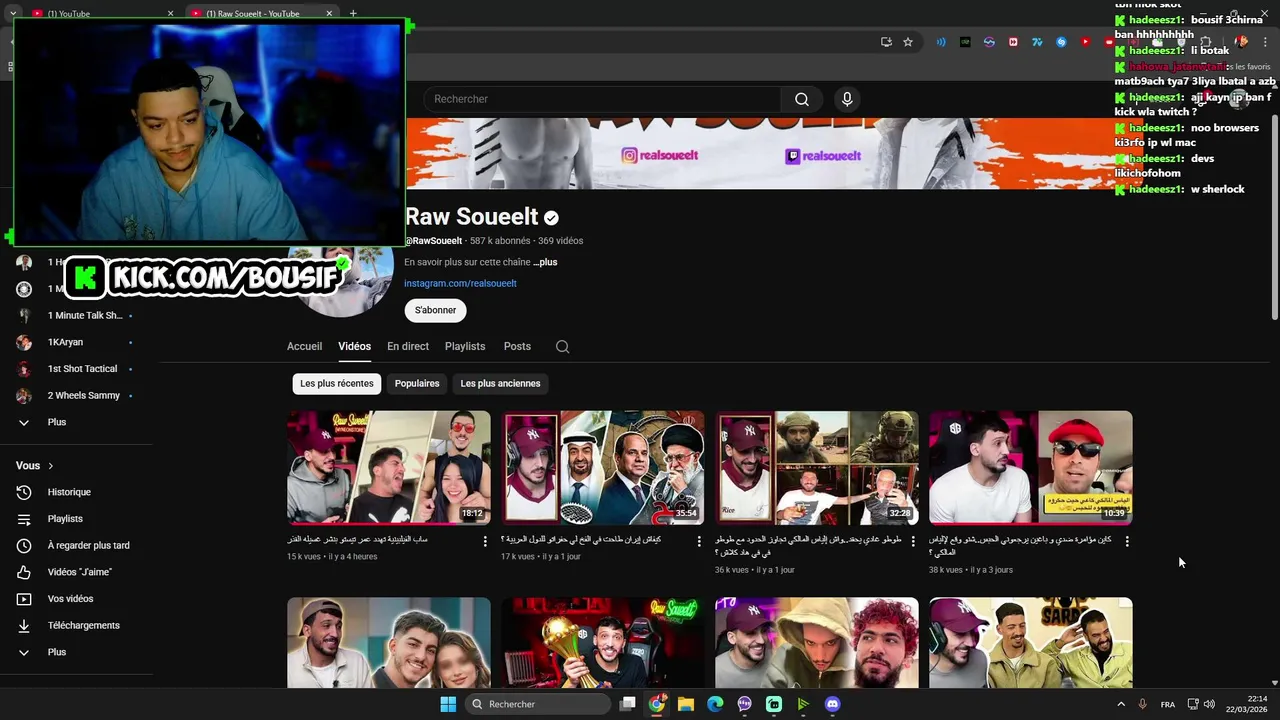Screen dimensions: 1280x720
Task: Open options menu for the 35:54 video
Action: coord(700,541)
